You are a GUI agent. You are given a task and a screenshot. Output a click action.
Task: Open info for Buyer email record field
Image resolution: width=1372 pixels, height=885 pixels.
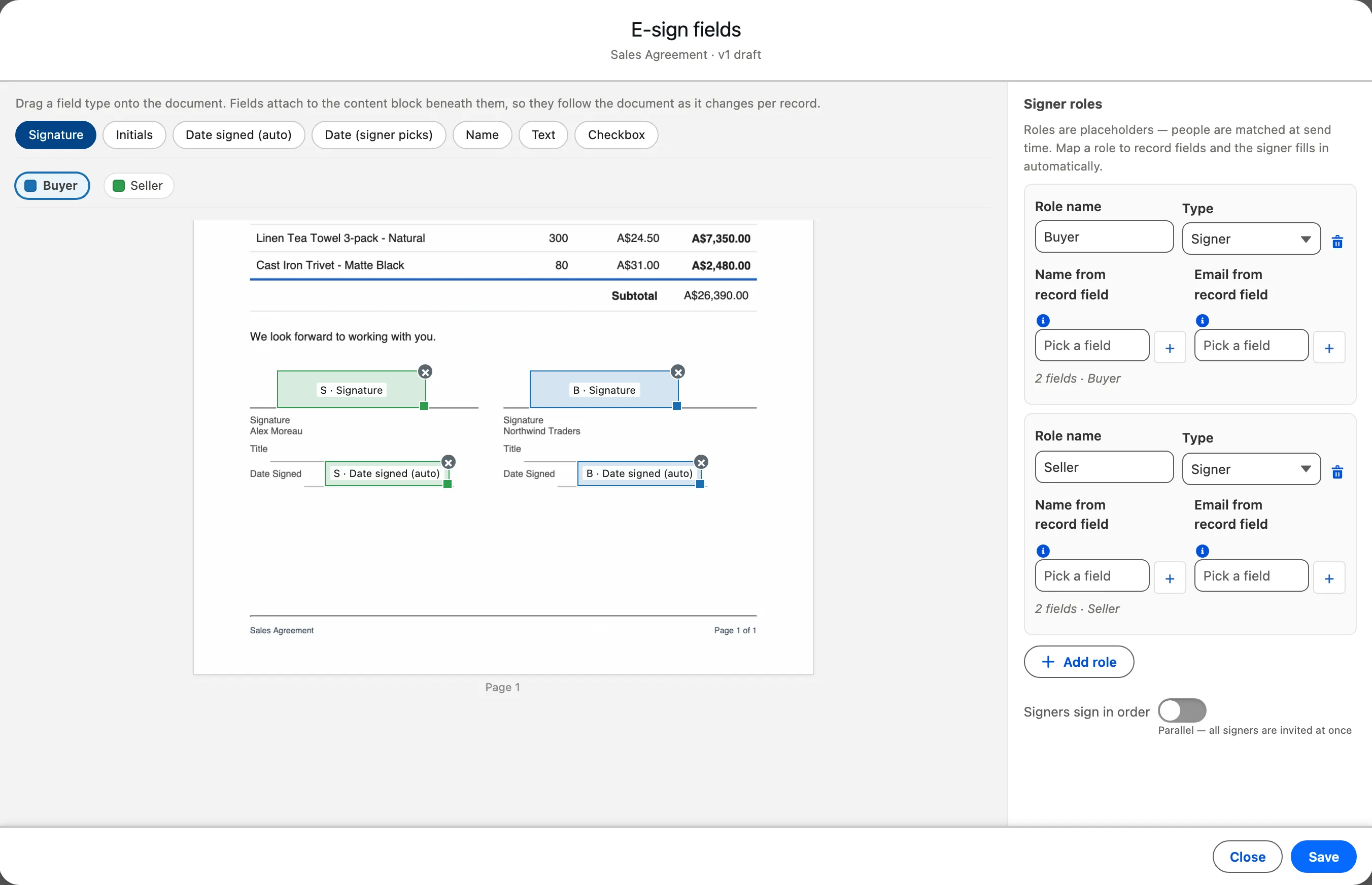point(1202,321)
